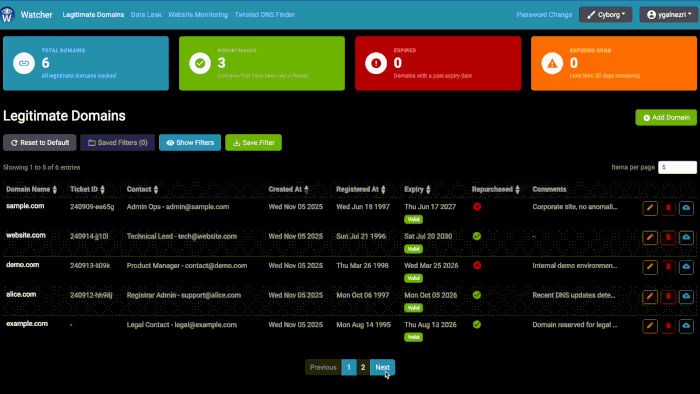Screen dimensions: 700x394
Task: Edit the sample.com domain entry
Action: coord(650,208)
